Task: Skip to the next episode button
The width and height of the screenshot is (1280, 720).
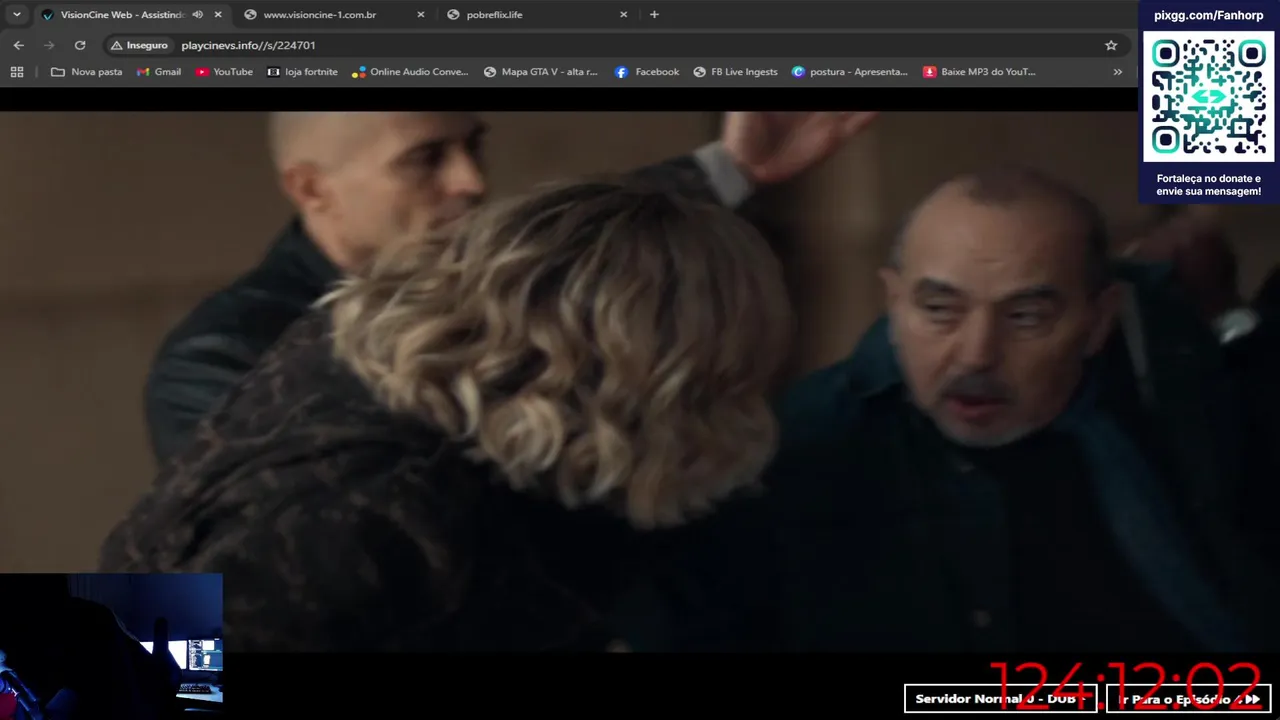Action: click(x=1188, y=698)
